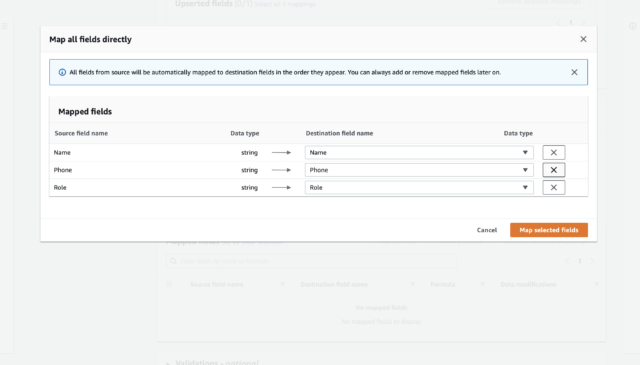Select the Phone source field text
640x365 pixels.
click(63, 170)
